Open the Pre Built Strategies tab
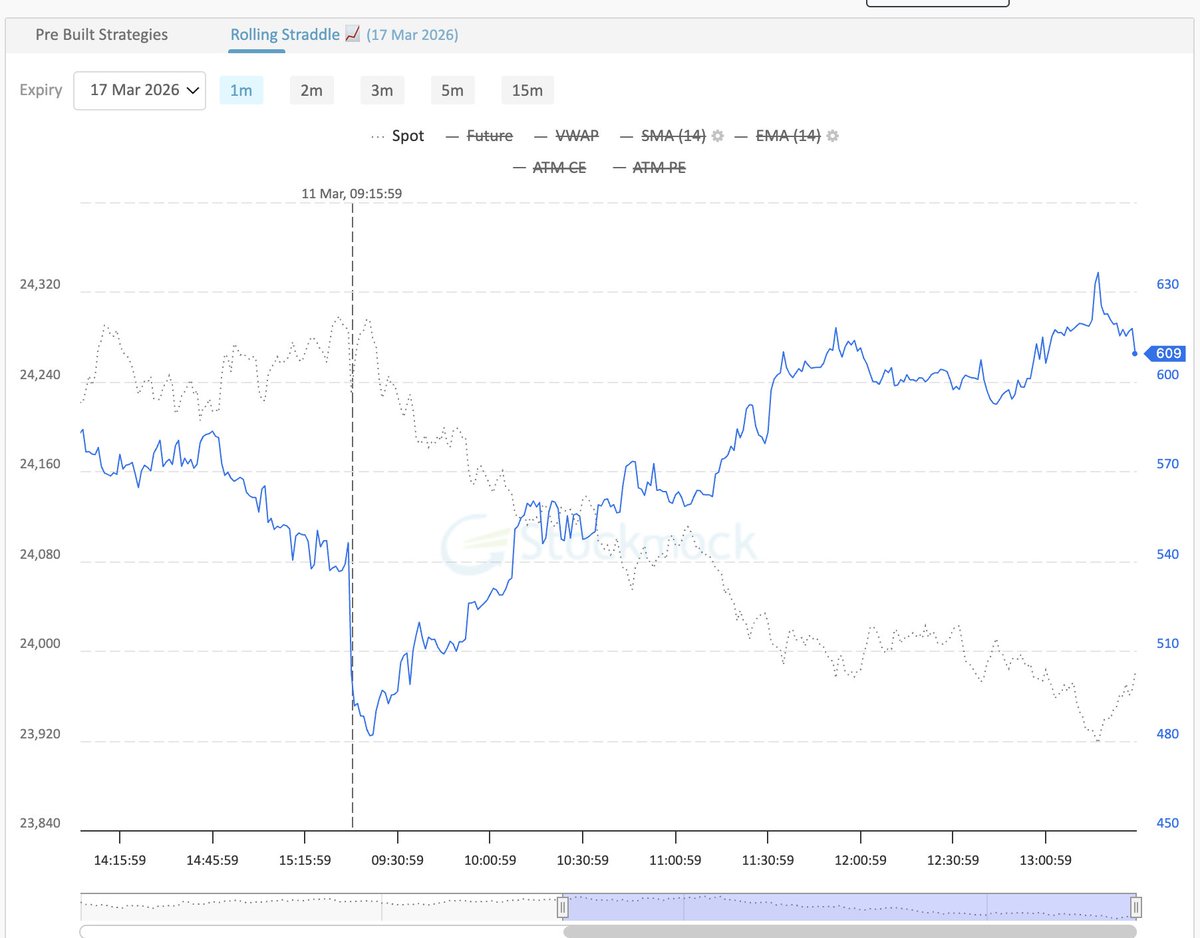The height and width of the screenshot is (938, 1200). click(x=102, y=34)
